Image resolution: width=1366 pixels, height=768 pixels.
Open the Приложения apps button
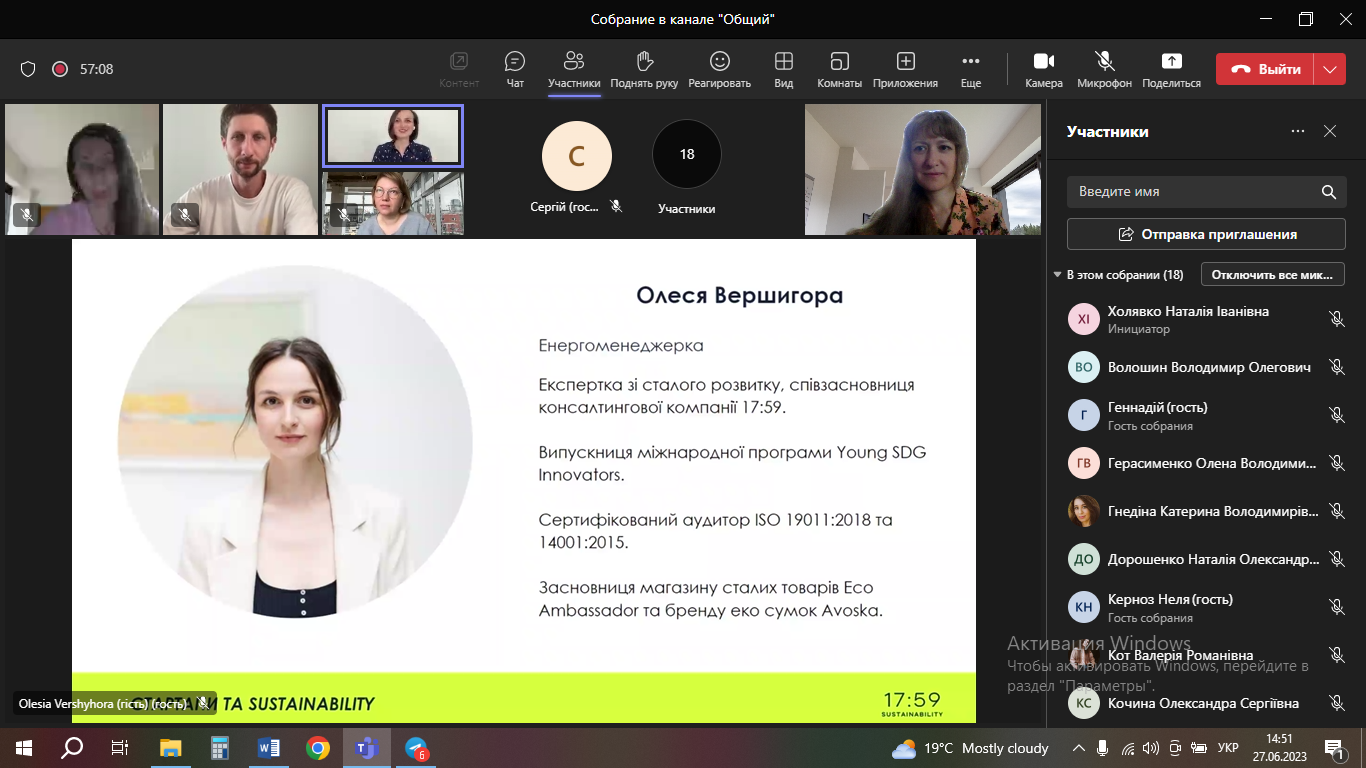(905, 62)
